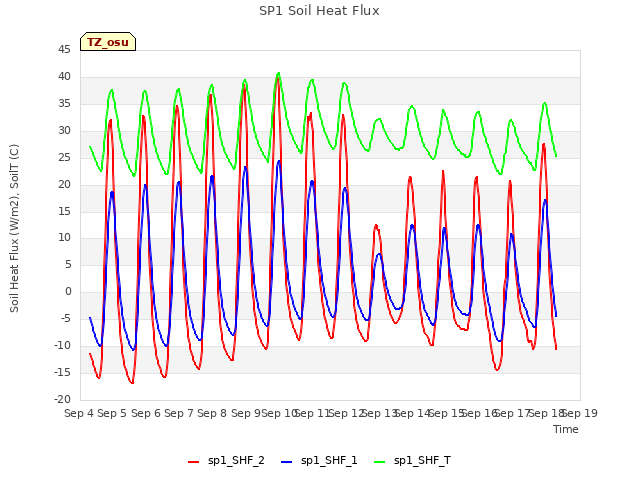Screen dimensions: 640x480
Task: Click the blue sp1_SHF_1 legend swatch
Action: click(x=287, y=462)
